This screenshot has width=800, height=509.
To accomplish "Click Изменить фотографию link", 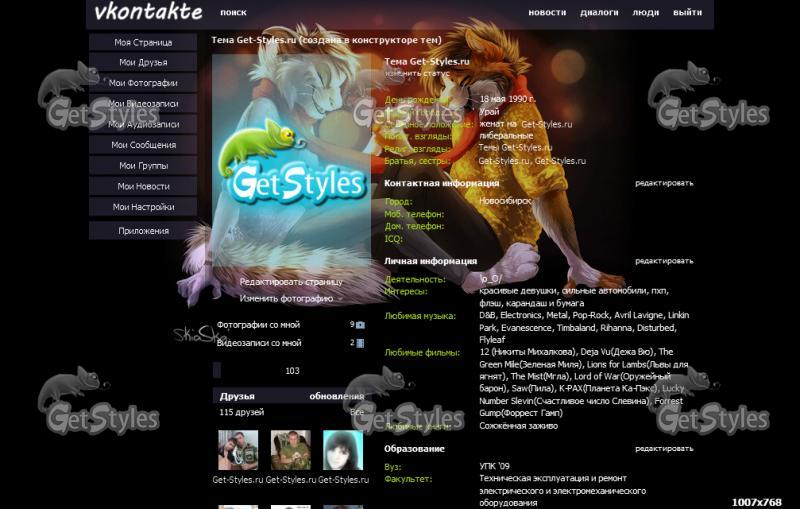I will point(286,298).
